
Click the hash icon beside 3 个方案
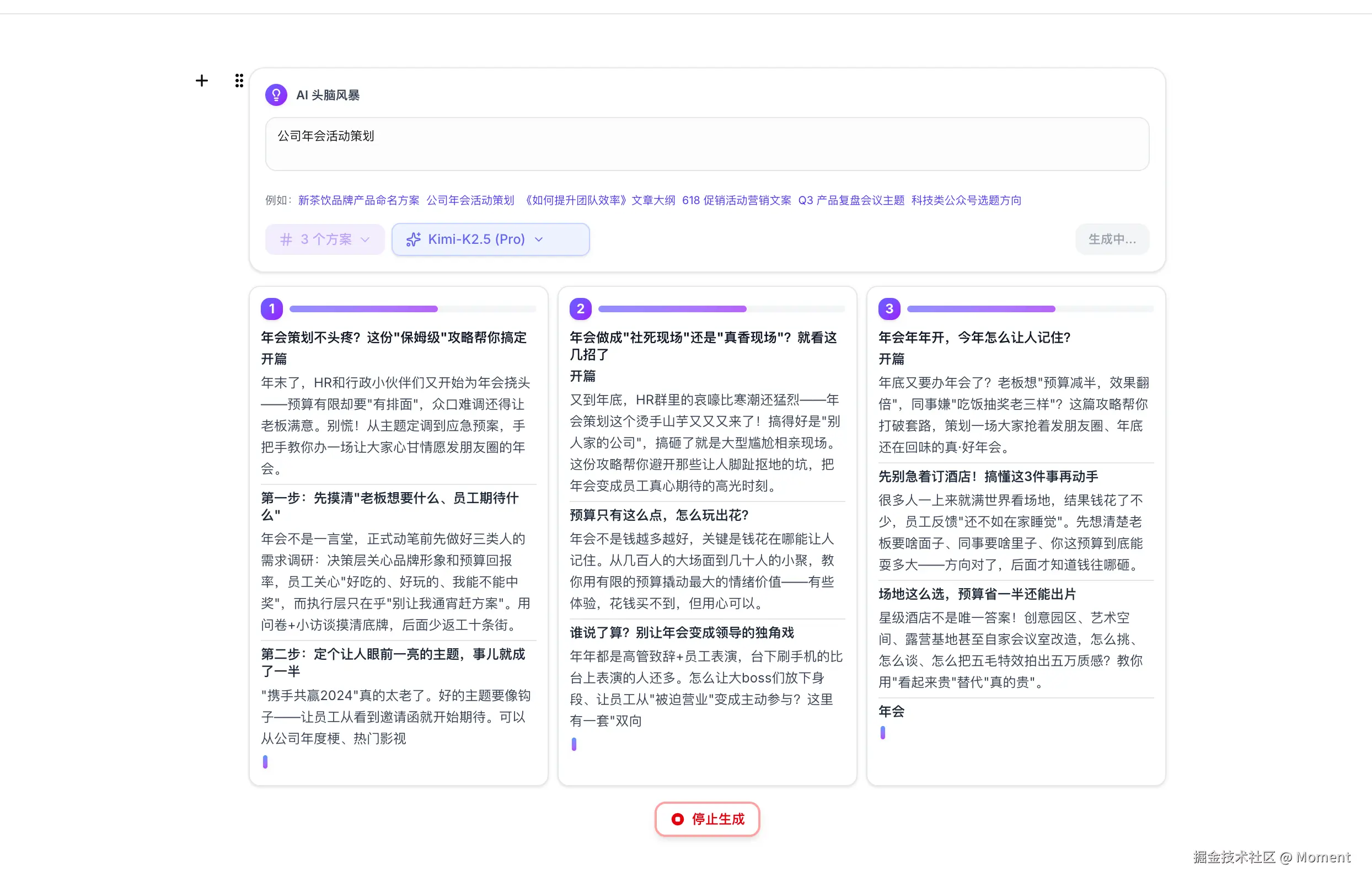pyautogui.click(x=286, y=239)
